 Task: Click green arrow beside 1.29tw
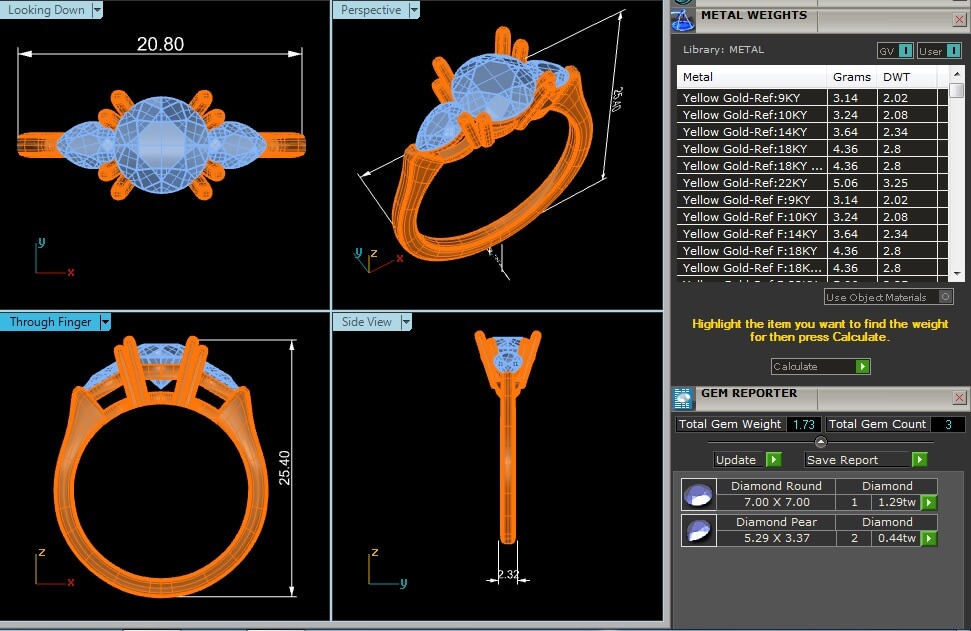(929, 502)
